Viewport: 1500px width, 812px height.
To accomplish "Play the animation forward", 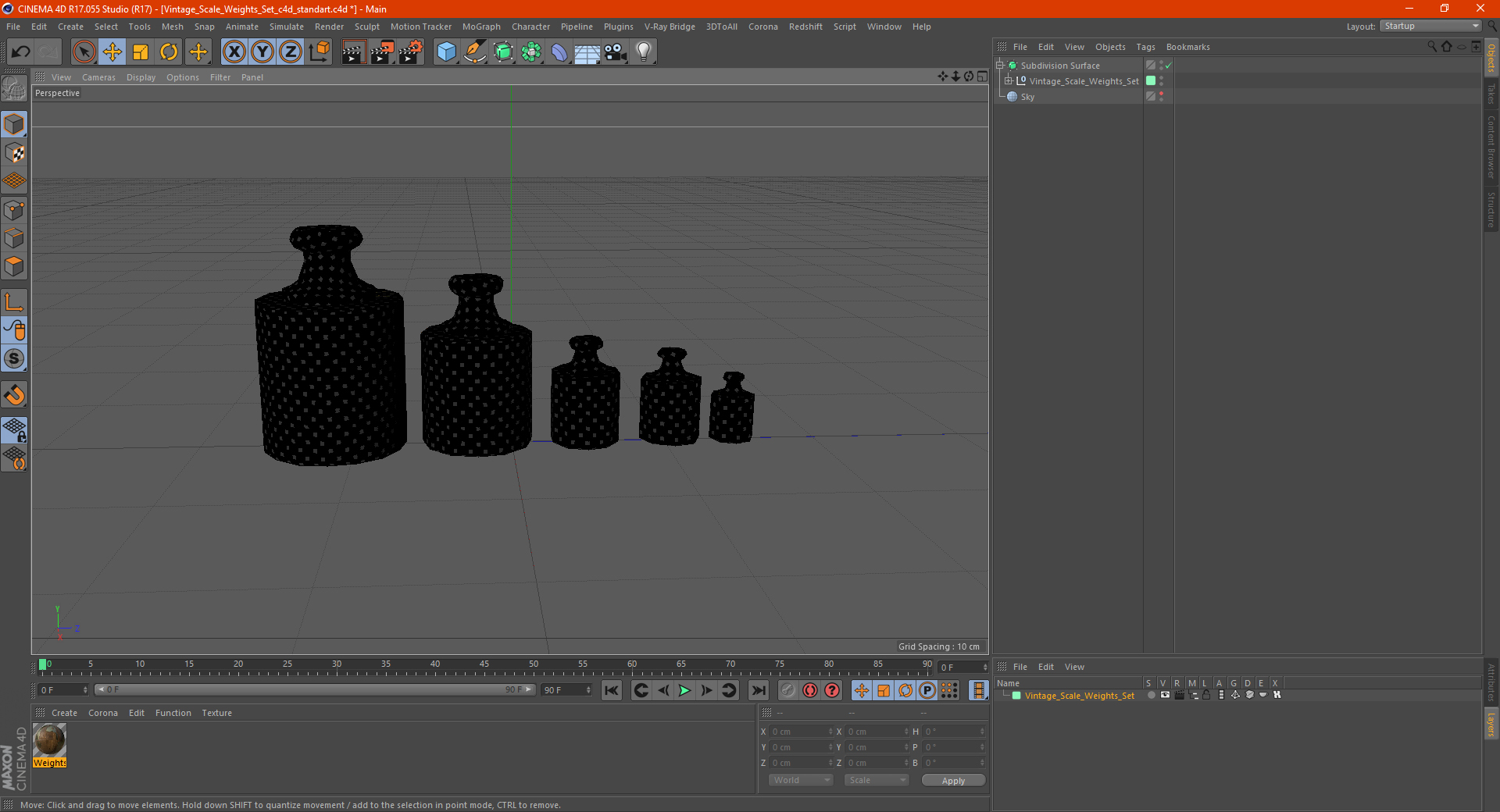I will (684, 690).
